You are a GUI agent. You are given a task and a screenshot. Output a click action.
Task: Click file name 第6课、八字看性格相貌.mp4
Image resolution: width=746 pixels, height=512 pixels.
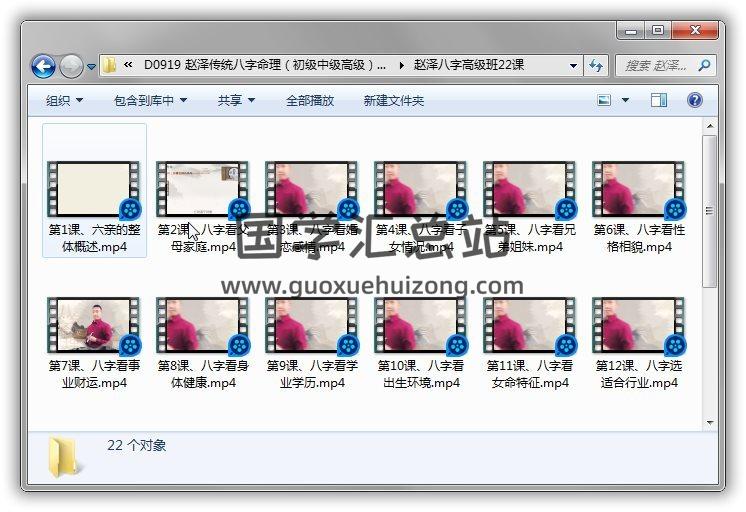coord(639,238)
